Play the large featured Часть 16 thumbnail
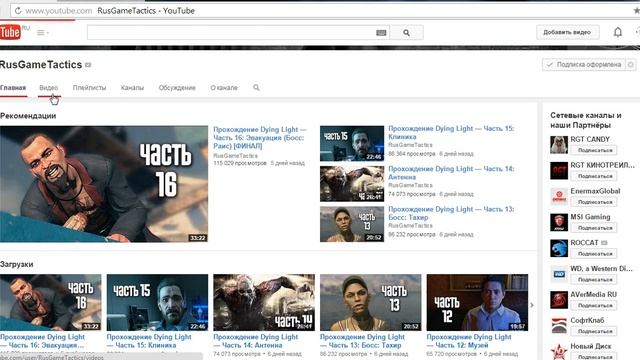The width and height of the screenshot is (640, 360). 104,184
